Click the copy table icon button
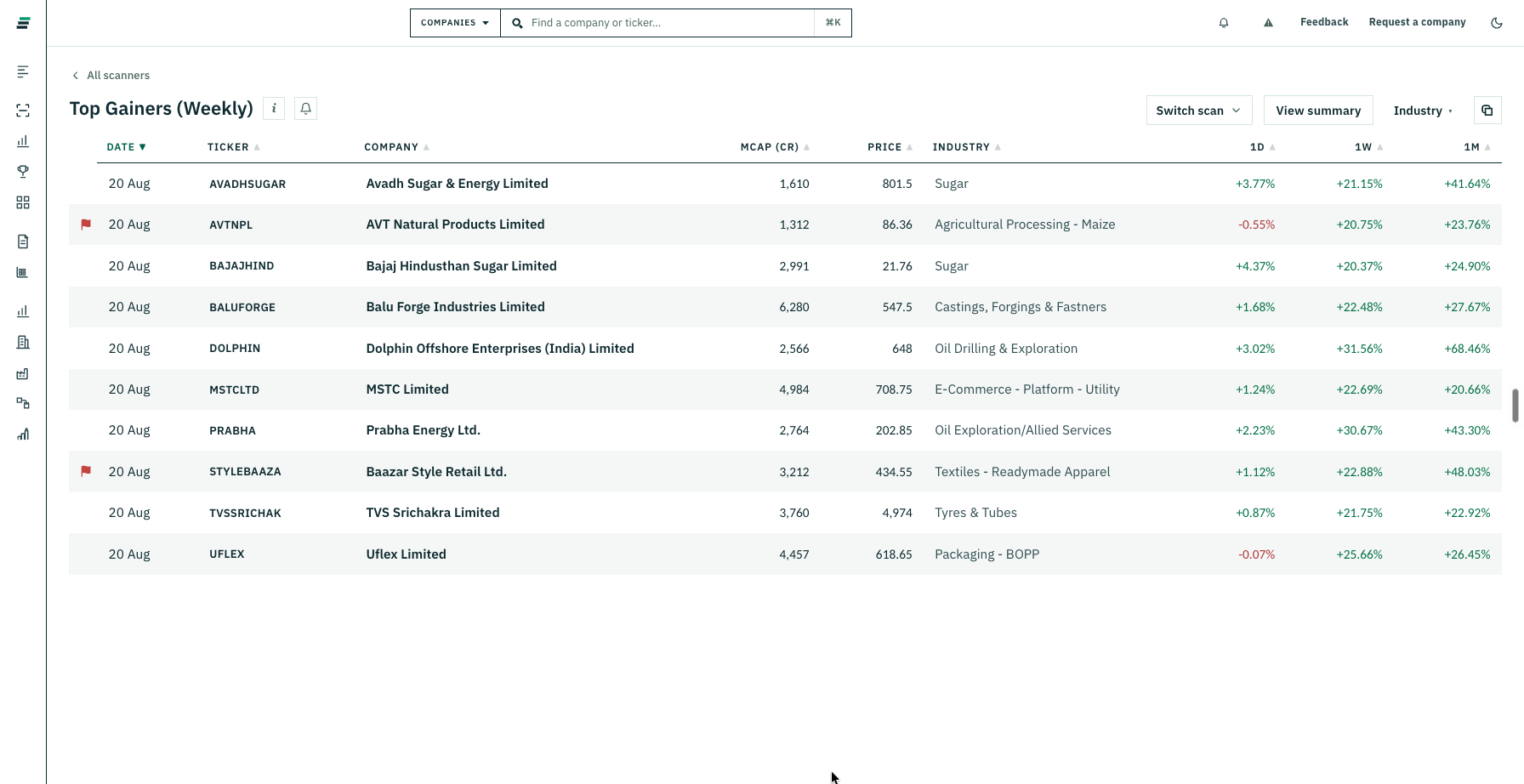 coord(1487,111)
